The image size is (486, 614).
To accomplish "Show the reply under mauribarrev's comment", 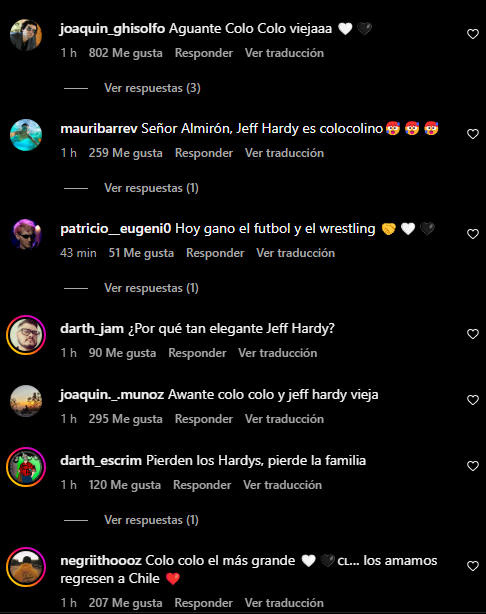I will [x=151, y=188].
